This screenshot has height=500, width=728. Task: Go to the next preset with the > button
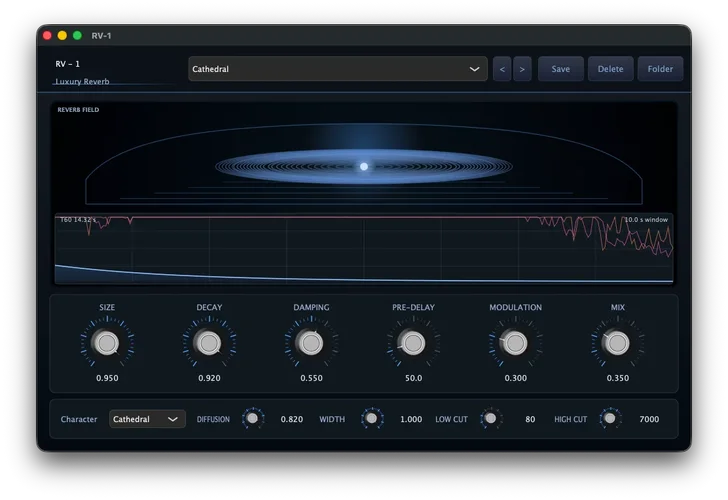coord(522,69)
